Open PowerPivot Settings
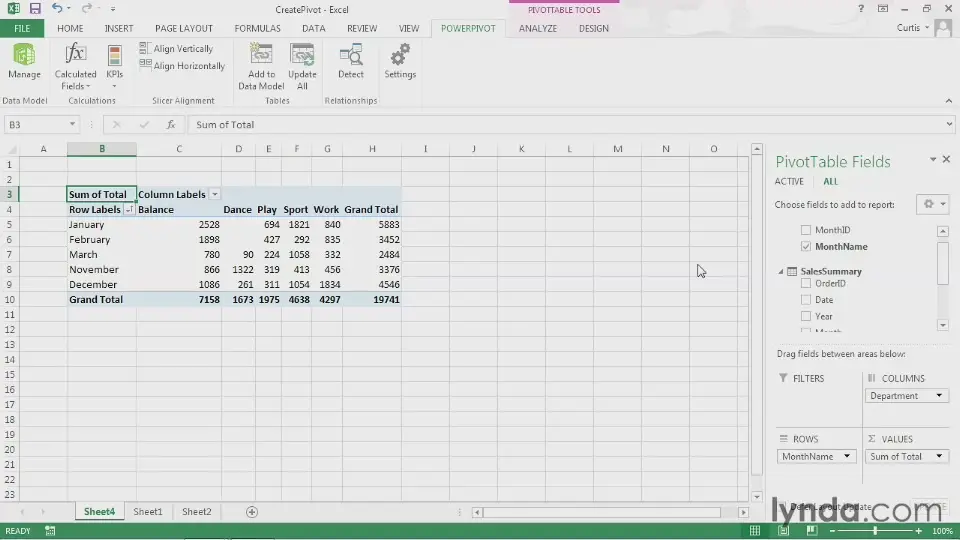 click(x=400, y=61)
